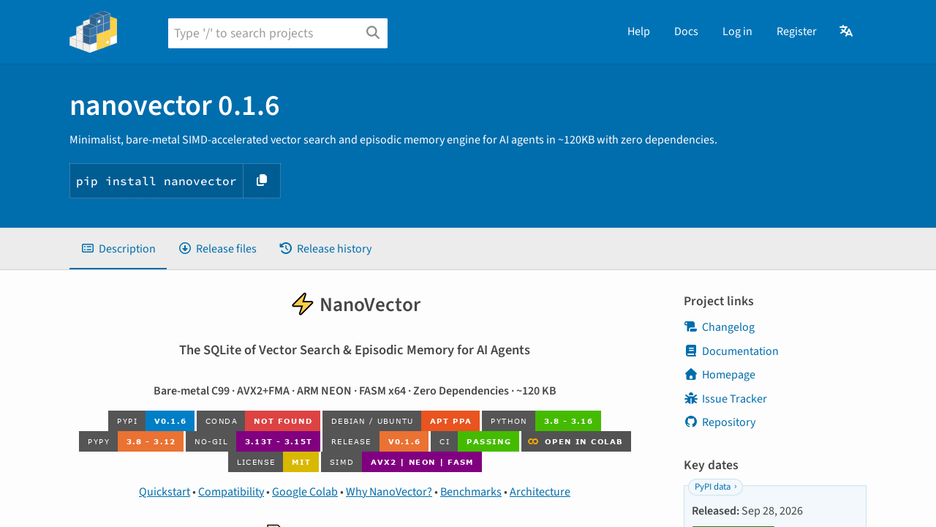Click the Debian / Ubuntu APT PPA badge

point(401,421)
